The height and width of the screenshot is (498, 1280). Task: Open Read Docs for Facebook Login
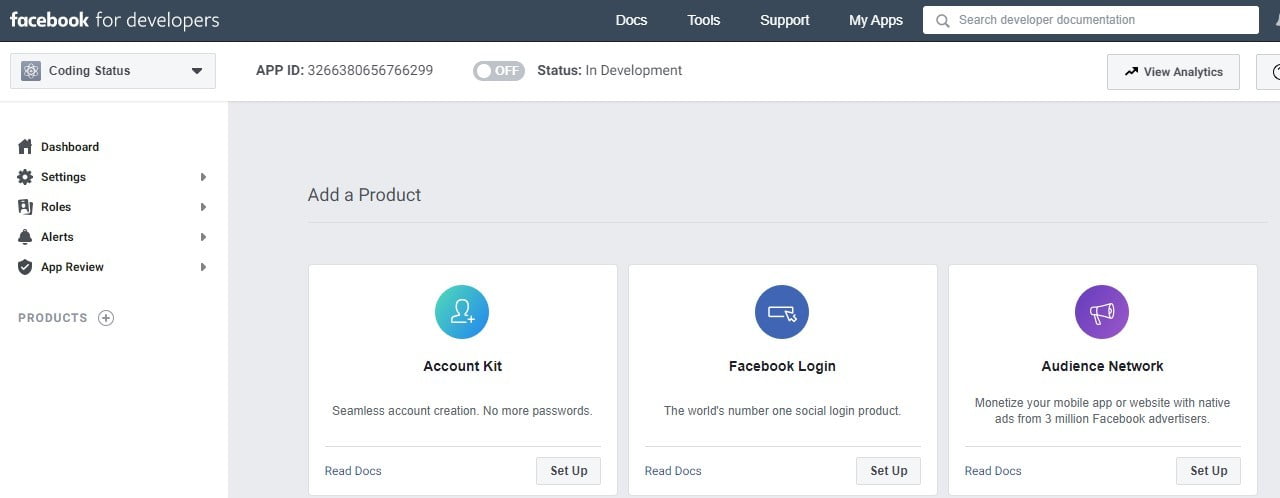click(x=673, y=471)
